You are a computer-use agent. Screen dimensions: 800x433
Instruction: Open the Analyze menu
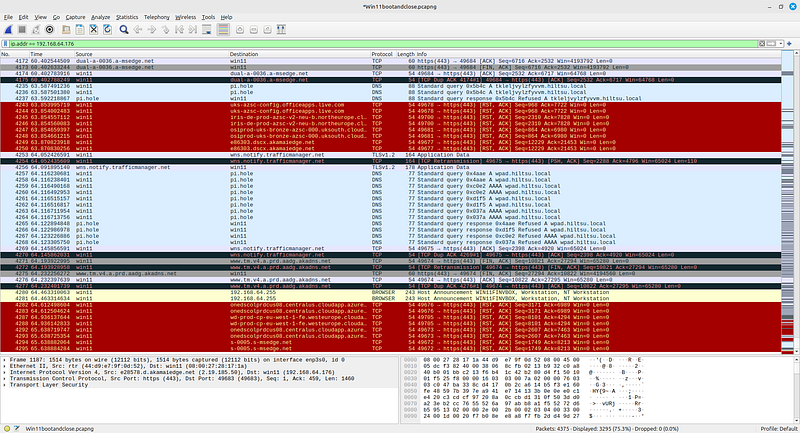coord(101,17)
